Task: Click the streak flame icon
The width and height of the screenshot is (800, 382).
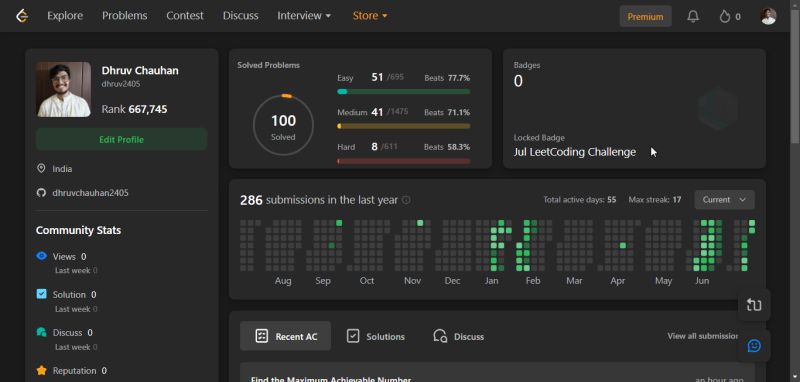Action: tap(724, 16)
